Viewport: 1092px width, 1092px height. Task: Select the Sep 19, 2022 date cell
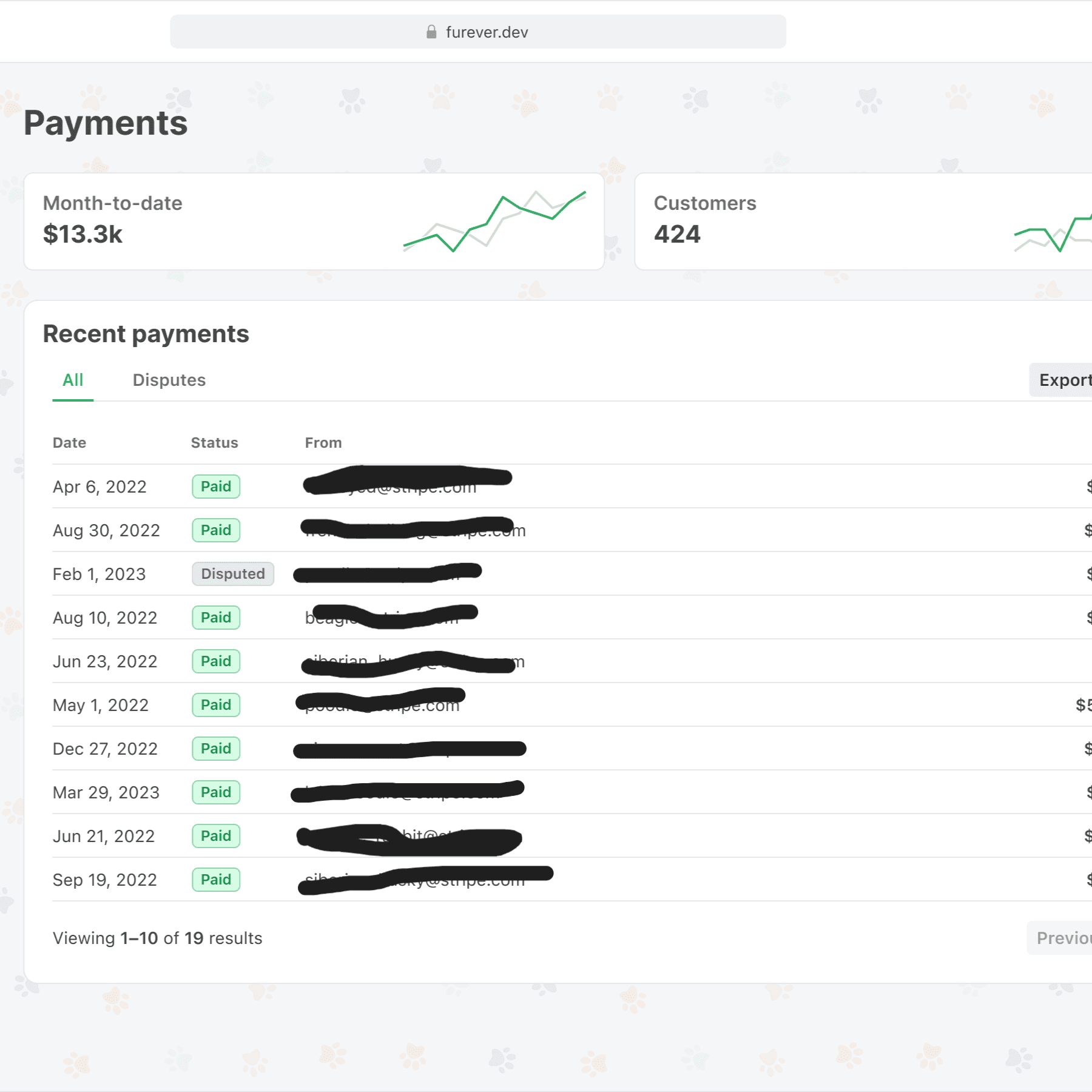[x=105, y=880]
